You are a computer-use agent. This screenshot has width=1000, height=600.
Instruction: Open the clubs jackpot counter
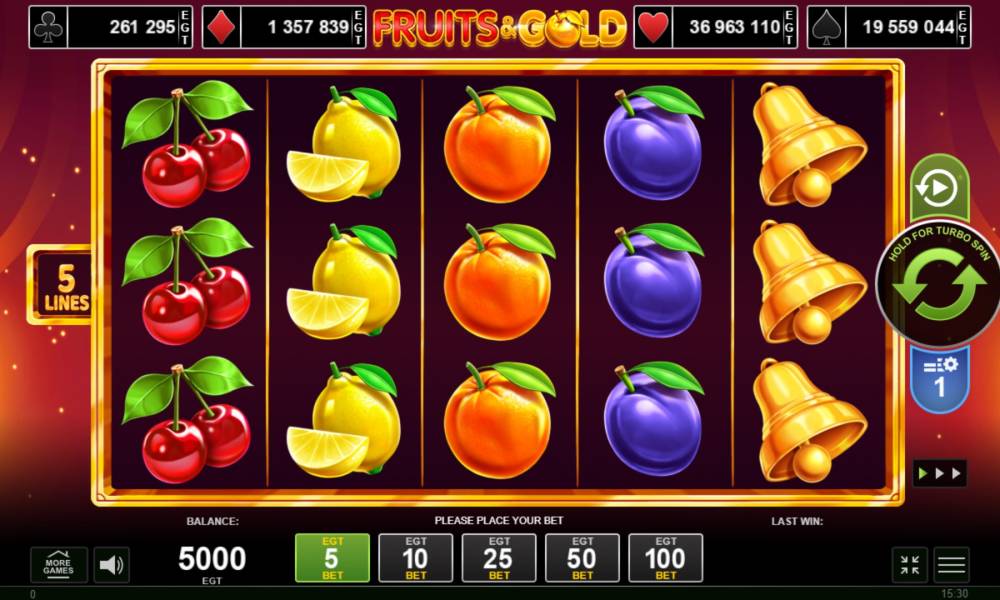110,27
